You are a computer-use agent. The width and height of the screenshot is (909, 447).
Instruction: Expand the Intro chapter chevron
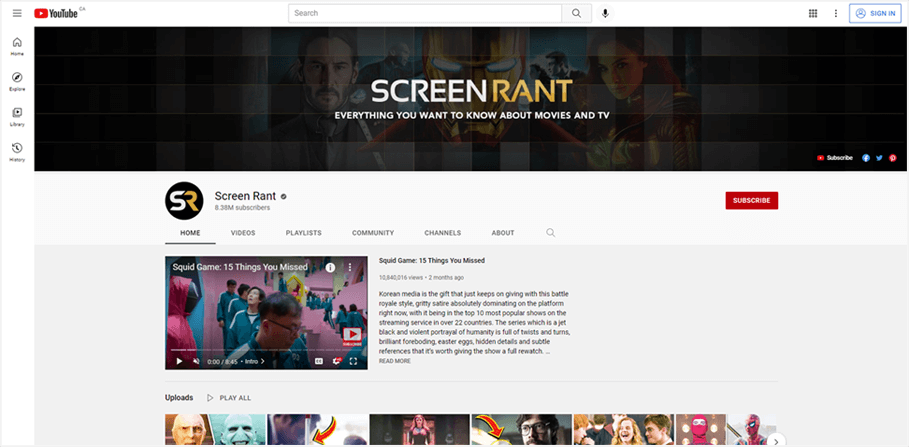pyautogui.click(x=263, y=361)
